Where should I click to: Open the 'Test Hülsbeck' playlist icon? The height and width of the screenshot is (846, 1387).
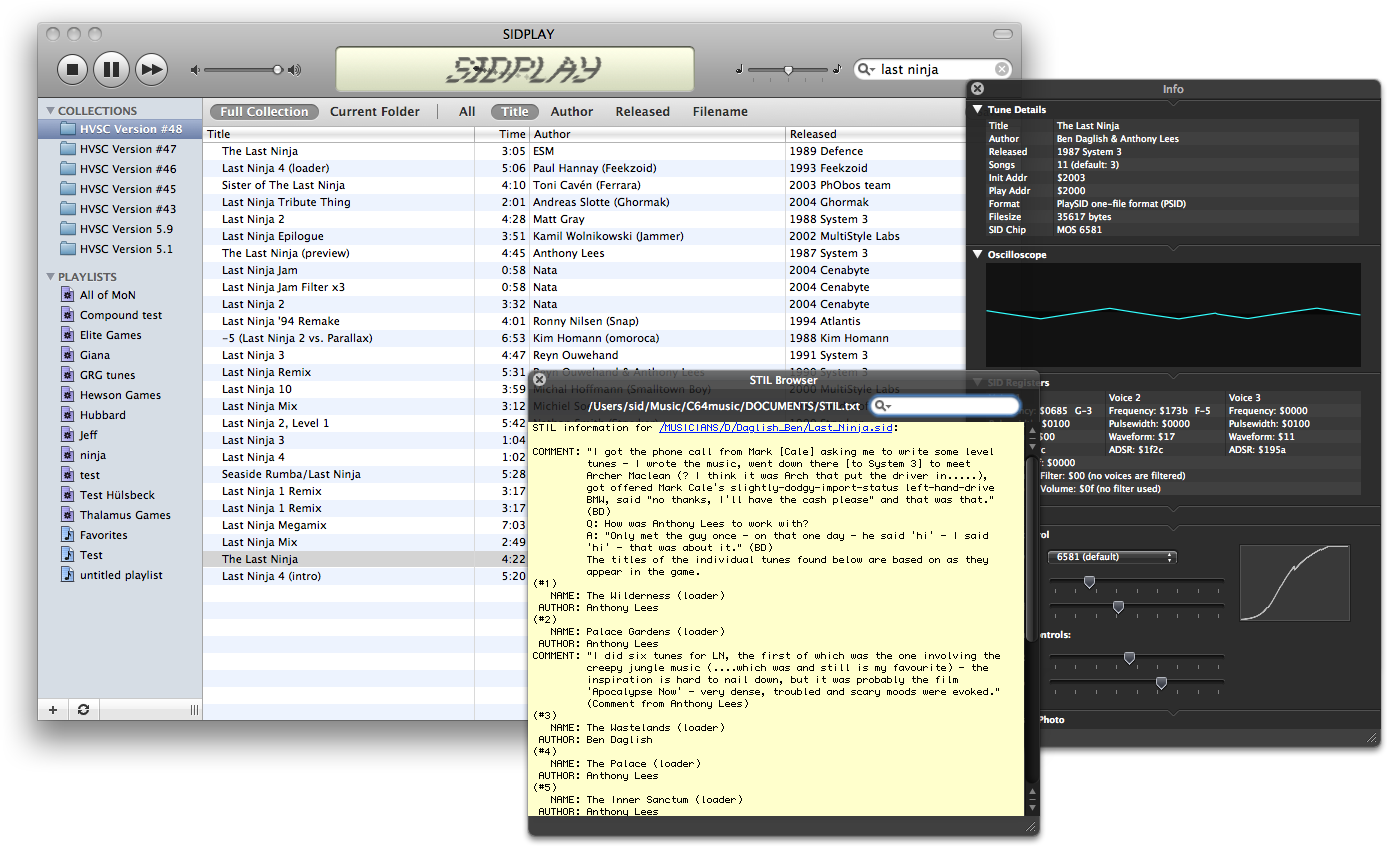click(68, 495)
